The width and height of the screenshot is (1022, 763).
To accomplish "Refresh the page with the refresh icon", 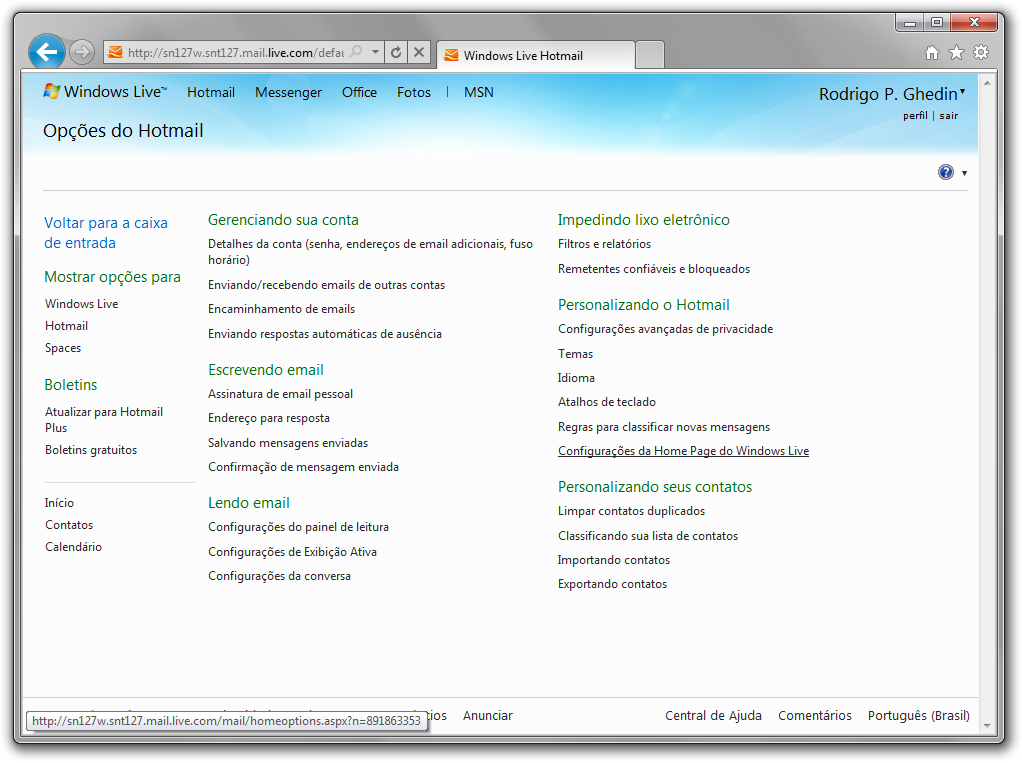I will pos(398,51).
